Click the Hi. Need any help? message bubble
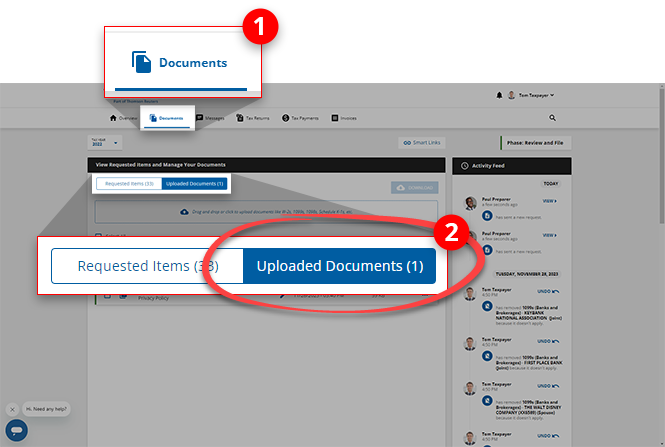This screenshot has width=665, height=447. (x=46, y=409)
